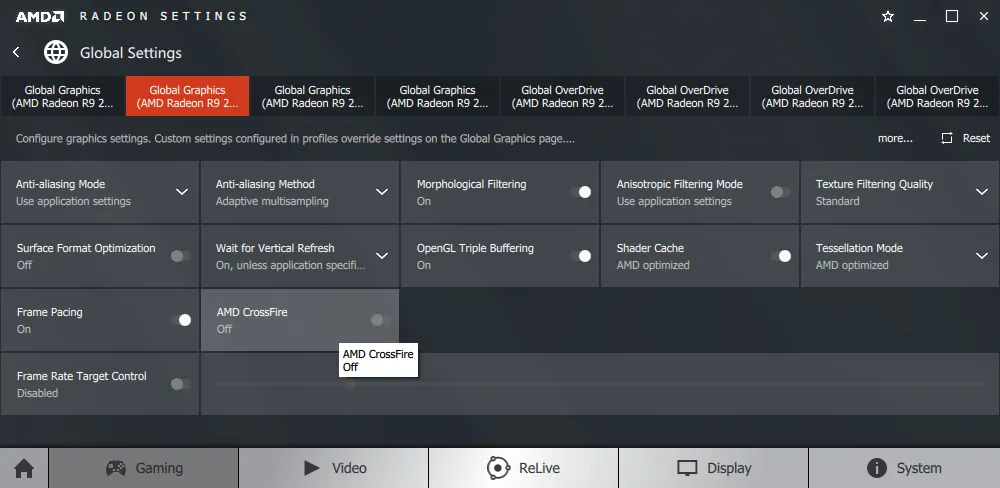This screenshot has width=1000, height=488.
Task: Click the star favorites icon in title bar
Action: tap(888, 17)
